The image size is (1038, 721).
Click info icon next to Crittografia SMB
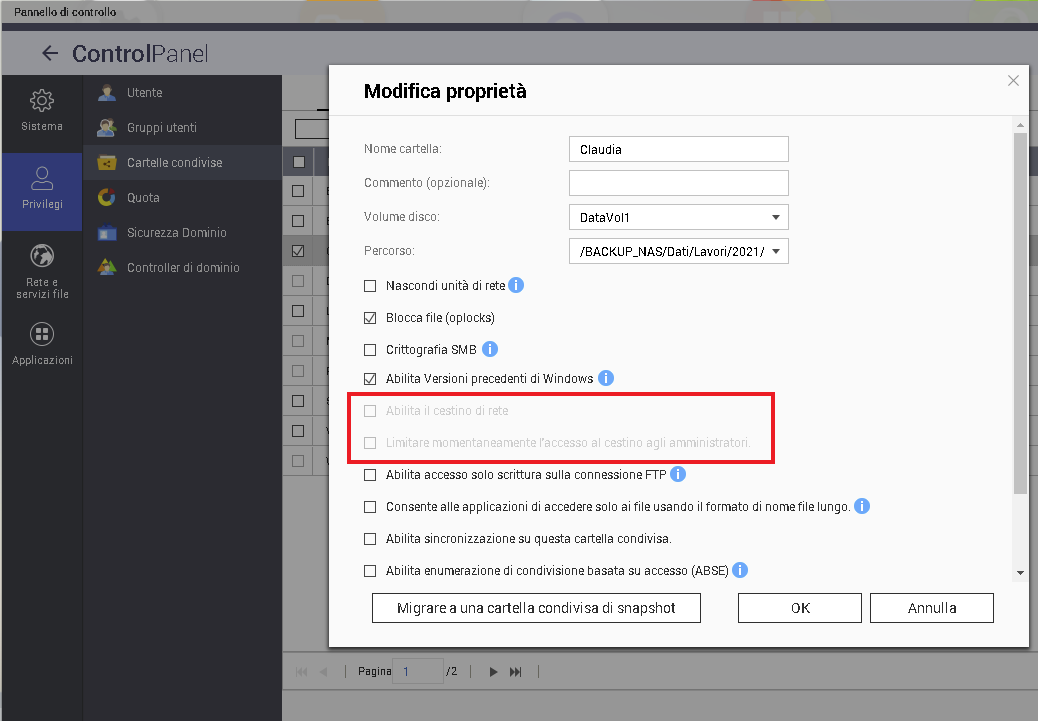click(x=490, y=350)
